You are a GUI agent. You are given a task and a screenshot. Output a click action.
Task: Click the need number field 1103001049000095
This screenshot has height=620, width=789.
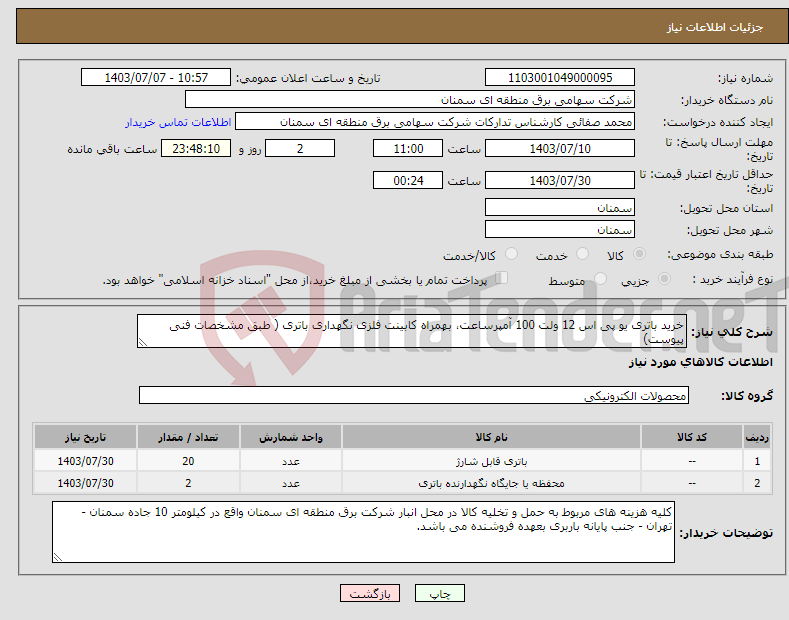[560, 78]
